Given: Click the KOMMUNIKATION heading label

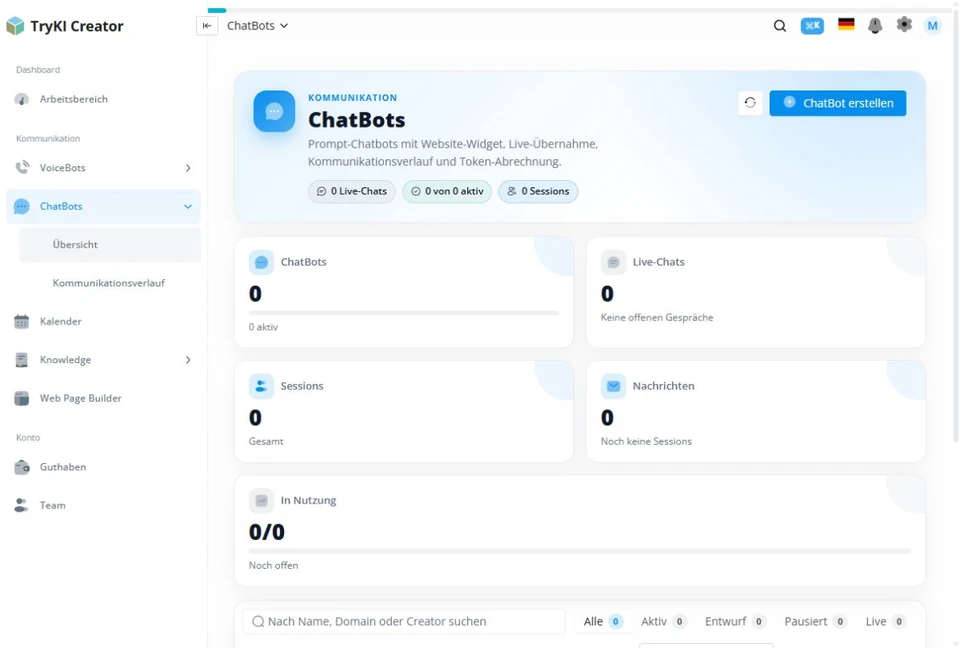Looking at the screenshot, I should click(x=353, y=97).
